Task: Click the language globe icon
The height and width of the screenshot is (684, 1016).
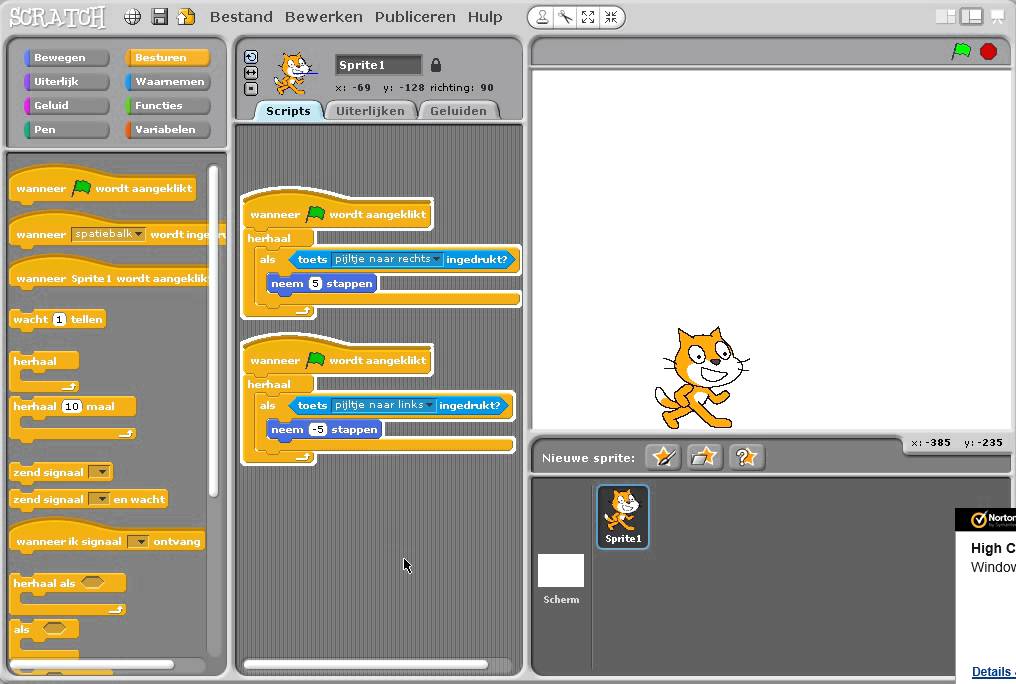Action: tap(132, 17)
